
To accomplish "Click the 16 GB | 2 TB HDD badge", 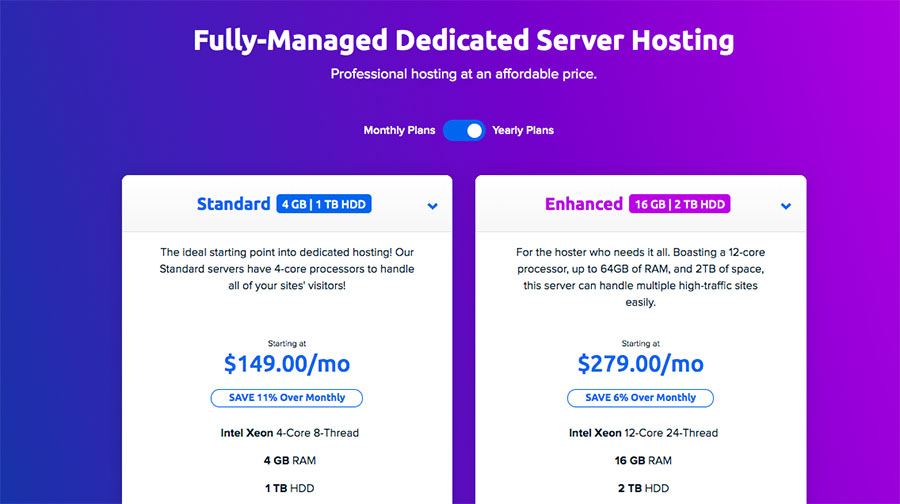I will [680, 204].
